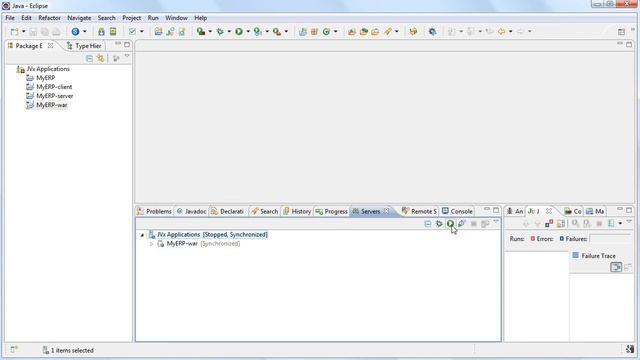Image resolution: width=640 pixels, height=360 pixels.
Task: Click the green Run button in main toolbar
Action: pyautogui.click(x=239, y=31)
